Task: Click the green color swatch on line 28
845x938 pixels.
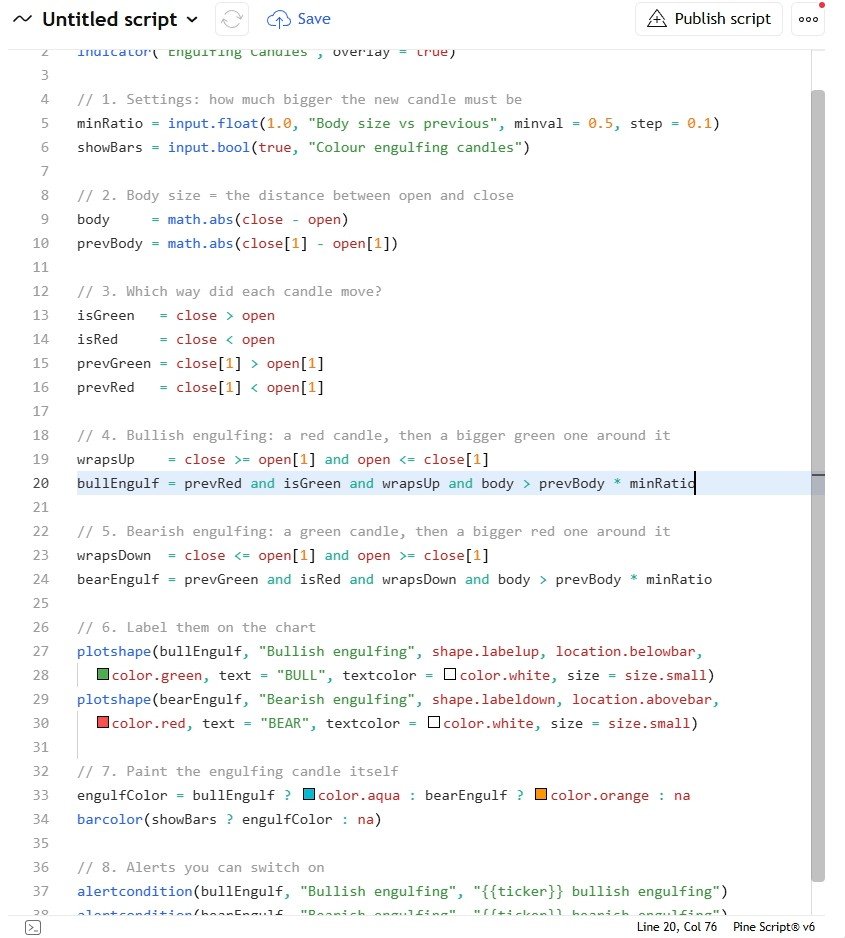Action: [x=103, y=675]
